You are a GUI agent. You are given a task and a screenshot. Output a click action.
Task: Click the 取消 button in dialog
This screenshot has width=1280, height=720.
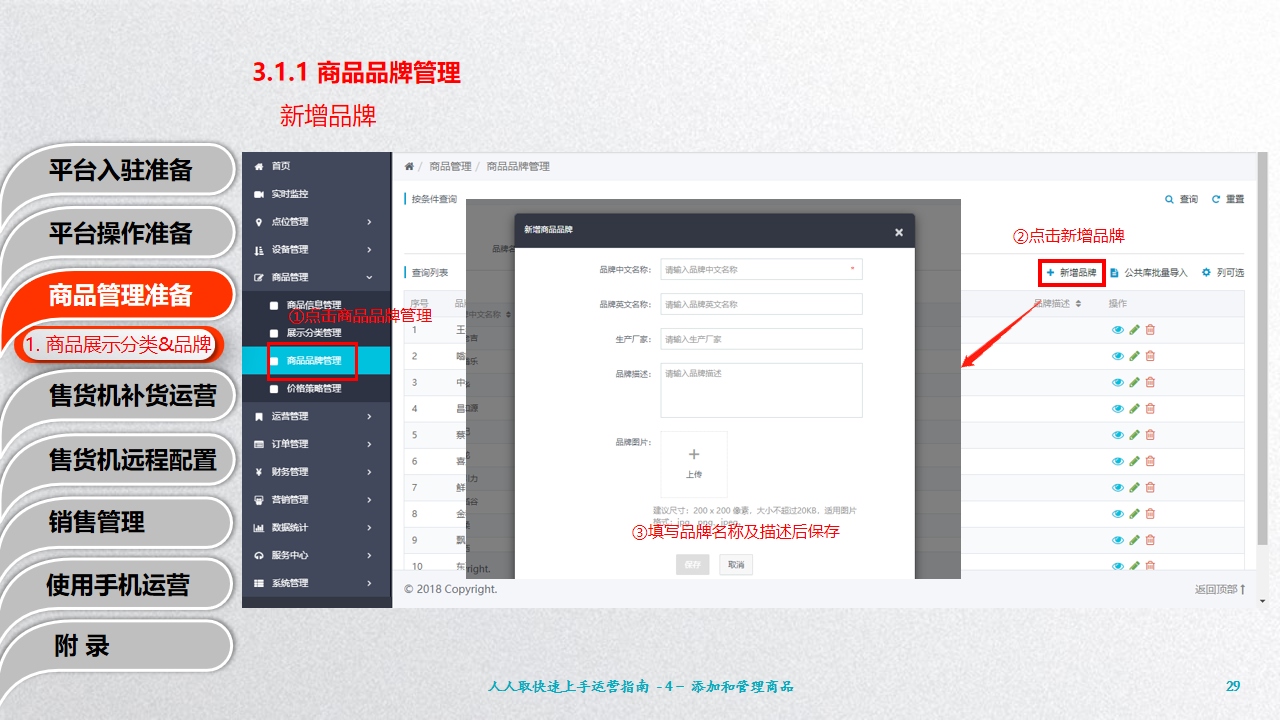tap(736, 565)
